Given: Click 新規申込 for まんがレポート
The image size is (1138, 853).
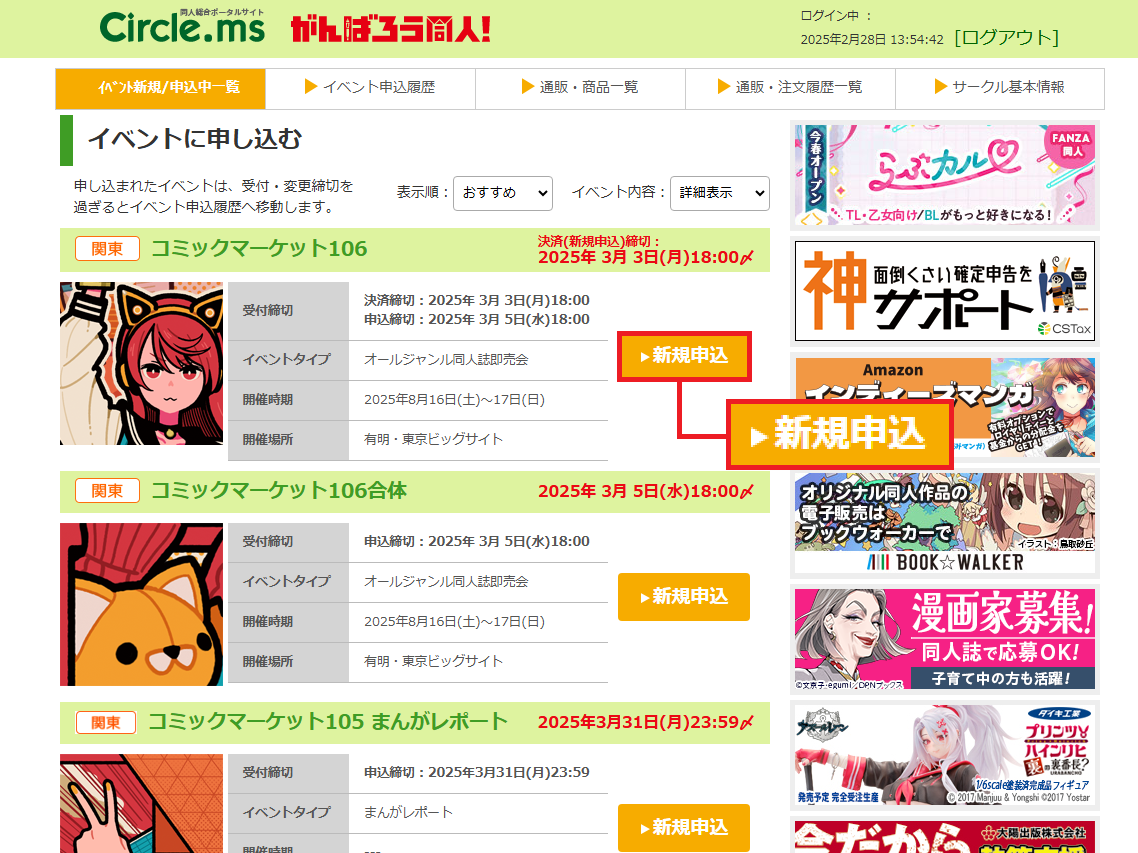Looking at the screenshot, I should pos(684,828).
